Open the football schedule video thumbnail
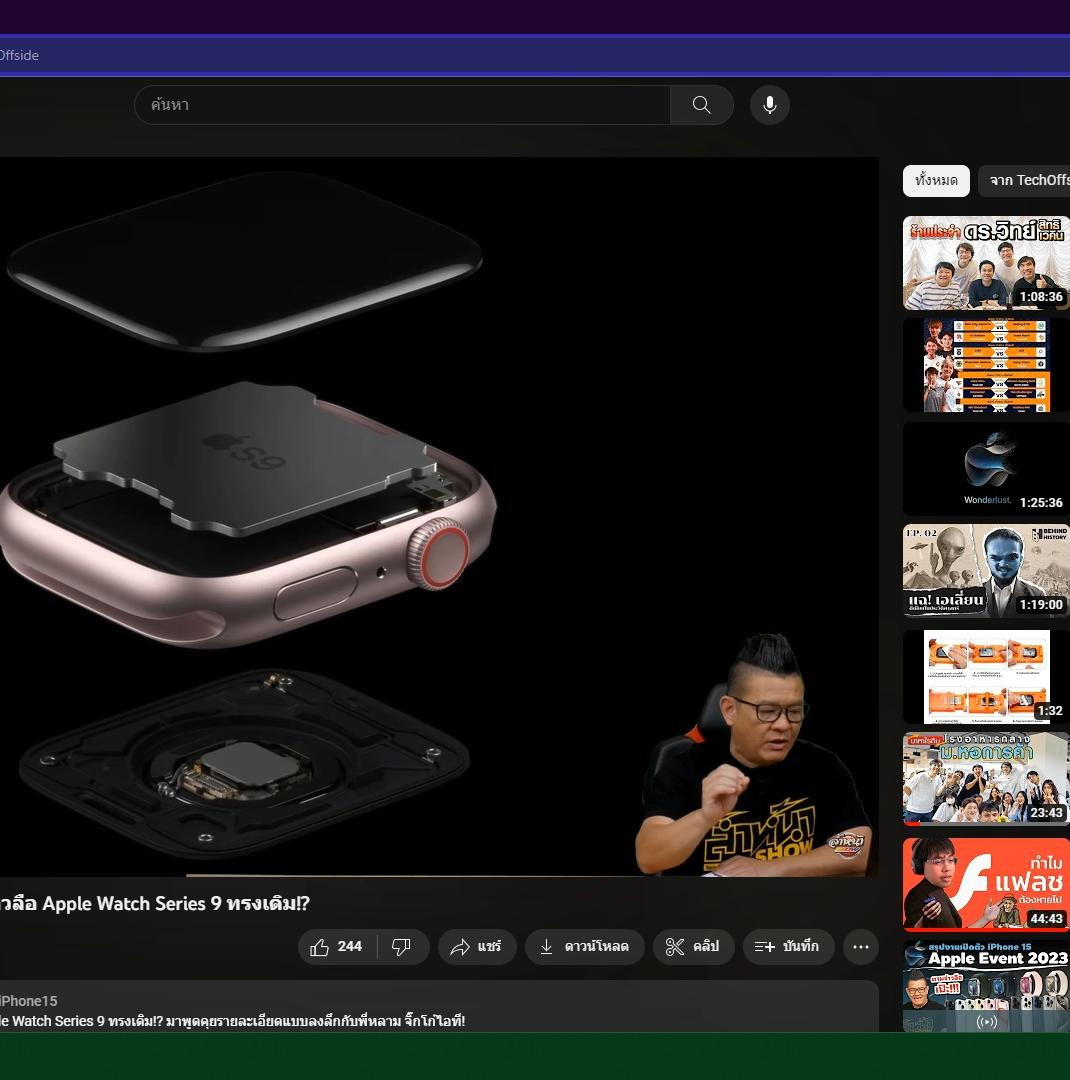This screenshot has height=1080, width=1070. coord(986,365)
